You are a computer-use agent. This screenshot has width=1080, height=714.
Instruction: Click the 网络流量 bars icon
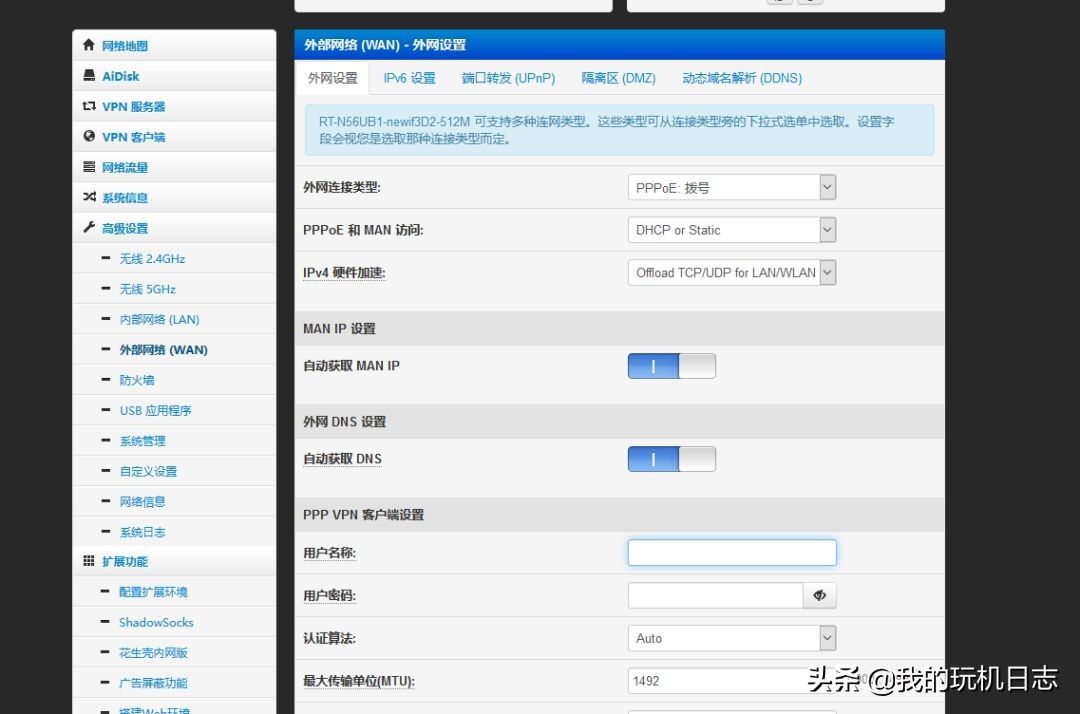click(x=89, y=167)
